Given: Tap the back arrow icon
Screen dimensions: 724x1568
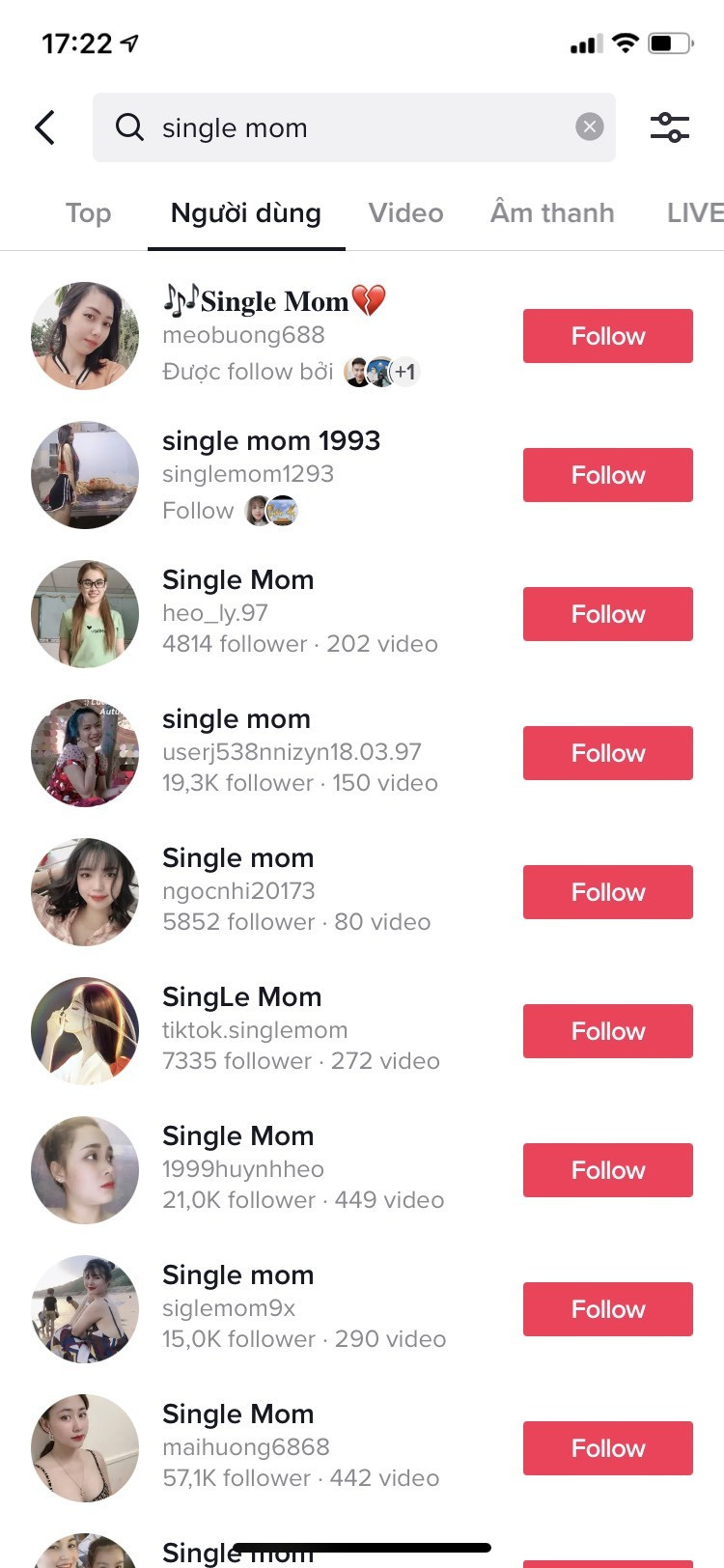Looking at the screenshot, I should [45, 127].
